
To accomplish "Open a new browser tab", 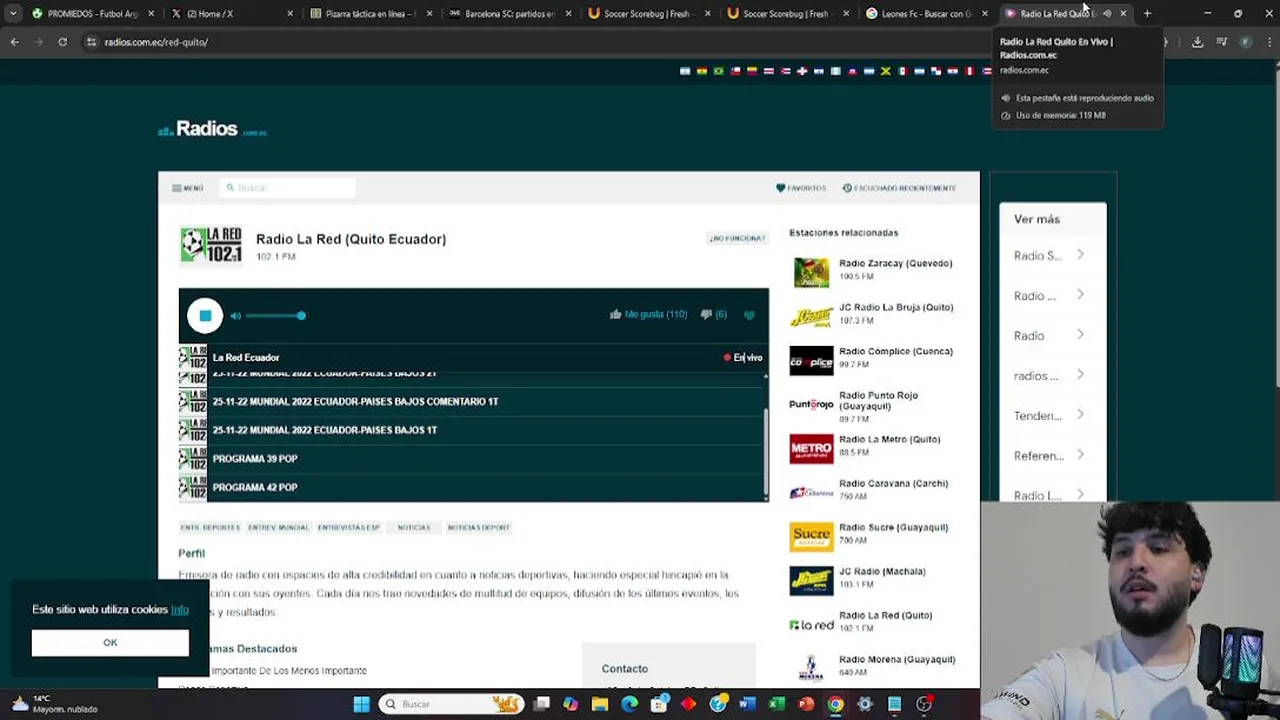I will click(x=1147, y=14).
